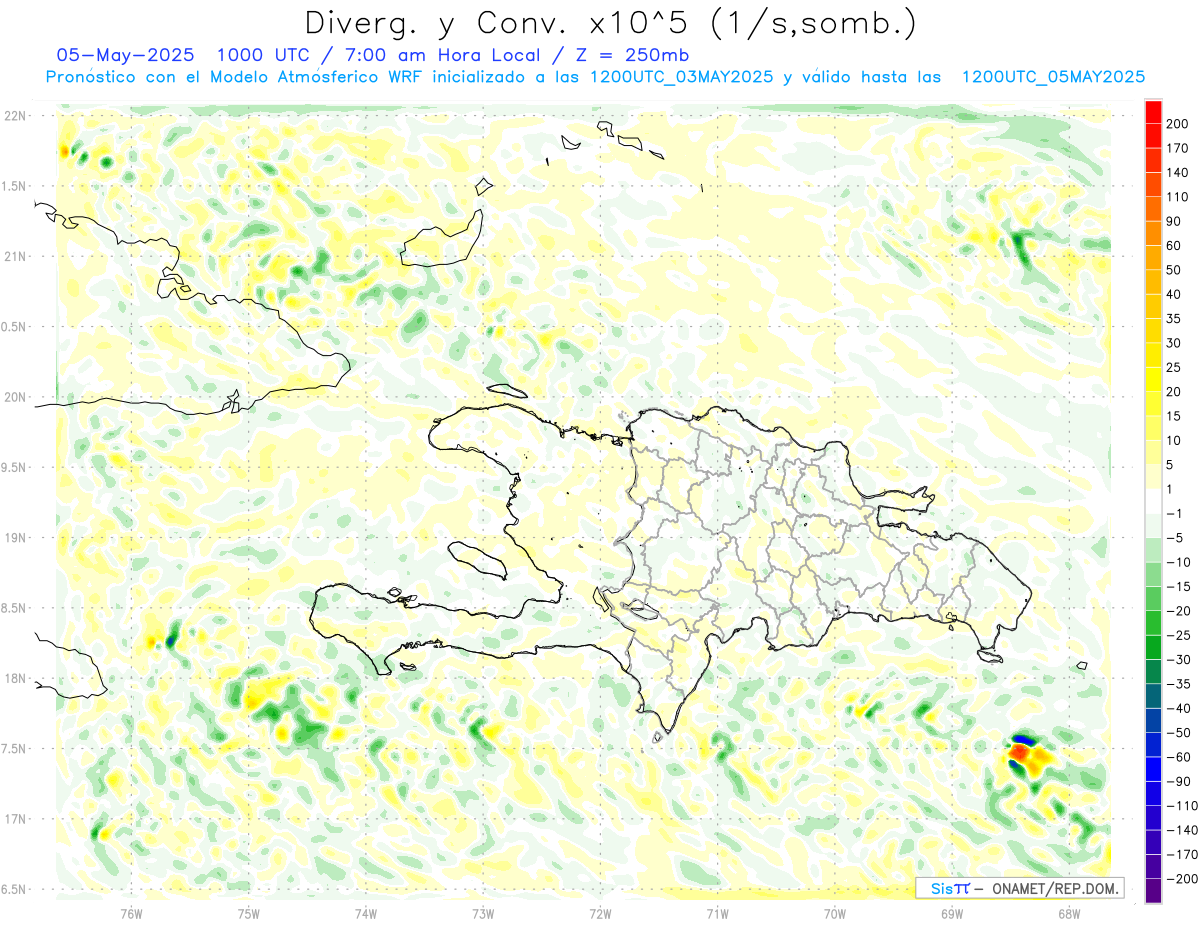Pick the legend swatch between -60 and -90

click(1153, 769)
